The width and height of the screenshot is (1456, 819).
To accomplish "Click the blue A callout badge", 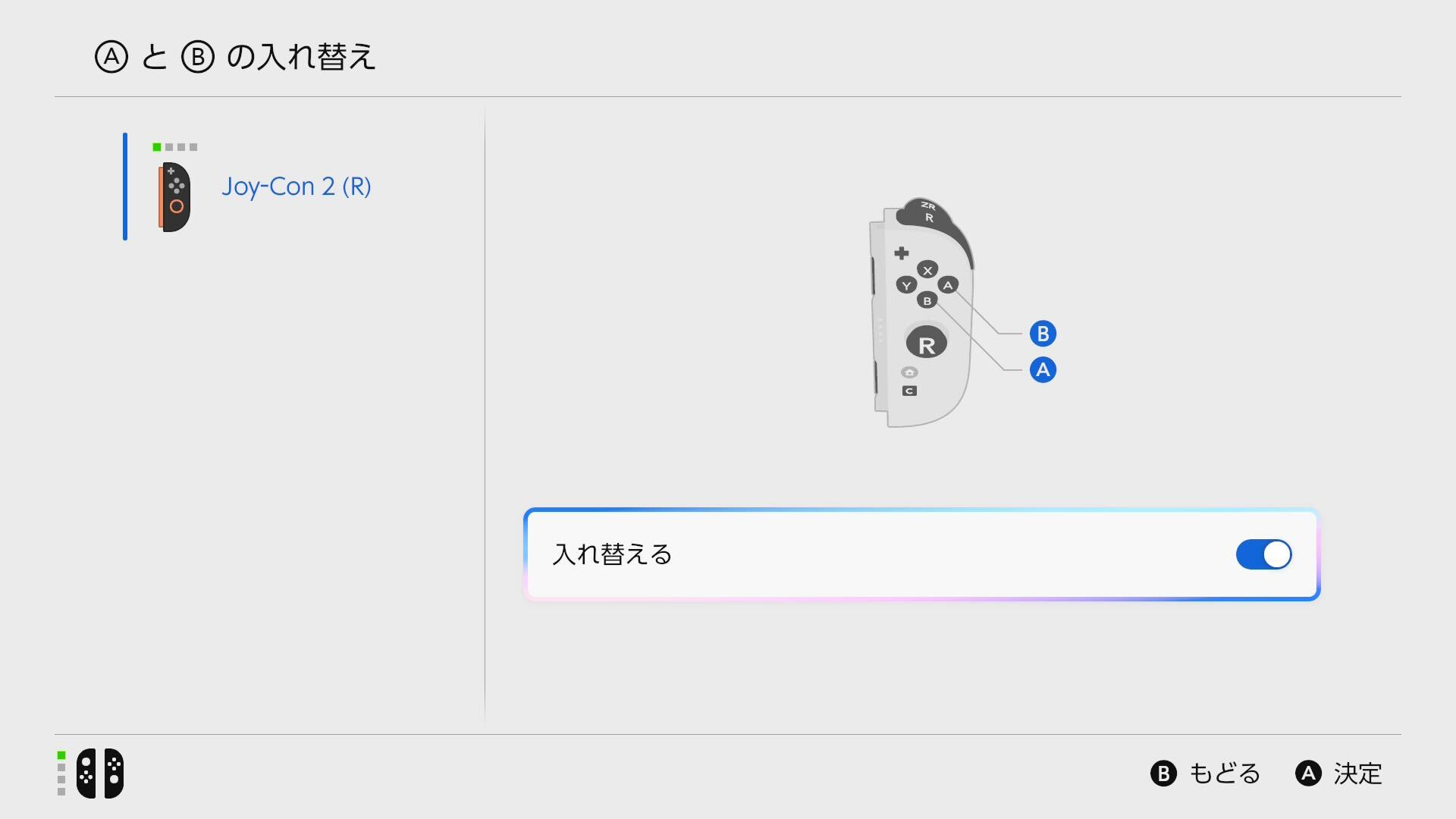I will (1043, 369).
